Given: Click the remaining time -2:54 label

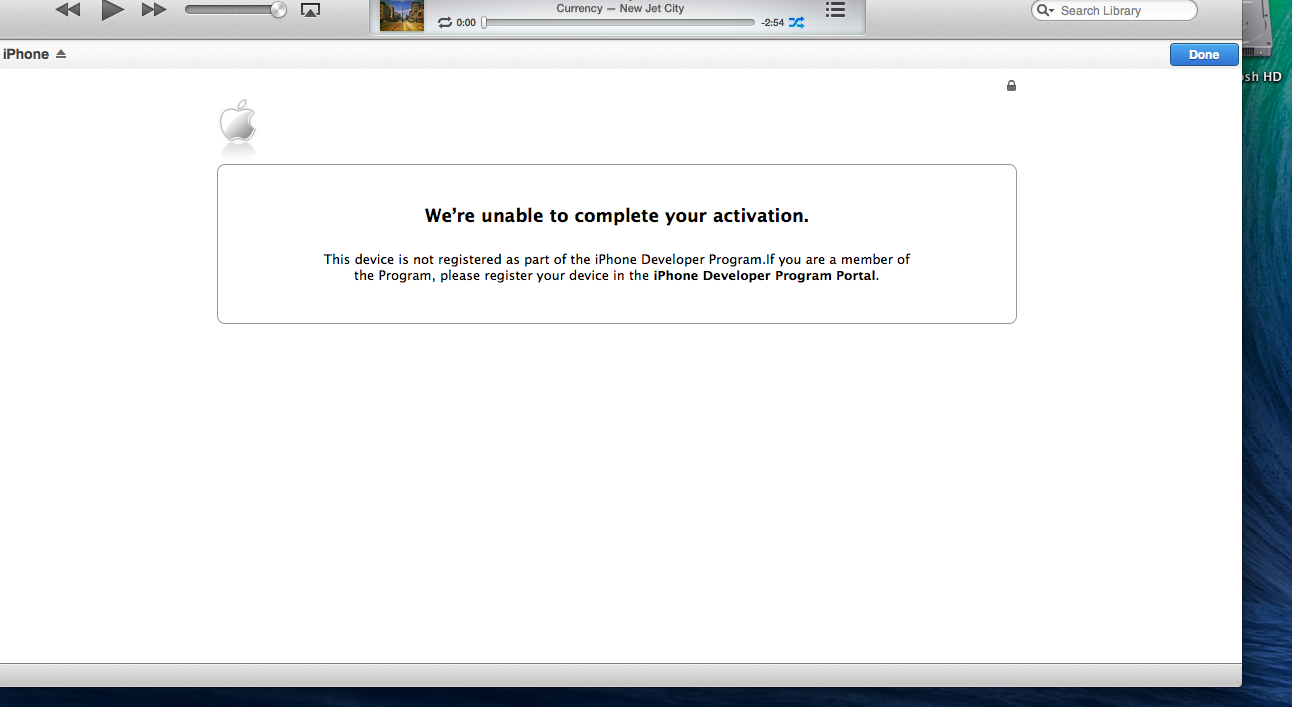Looking at the screenshot, I should 772,22.
